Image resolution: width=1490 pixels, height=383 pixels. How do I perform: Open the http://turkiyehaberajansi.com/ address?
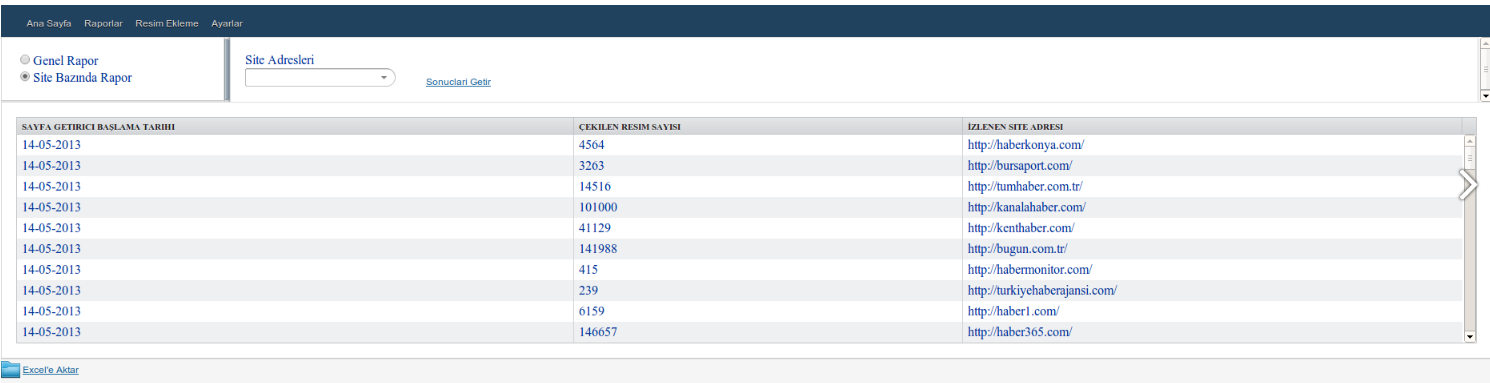tap(1042, 291)
